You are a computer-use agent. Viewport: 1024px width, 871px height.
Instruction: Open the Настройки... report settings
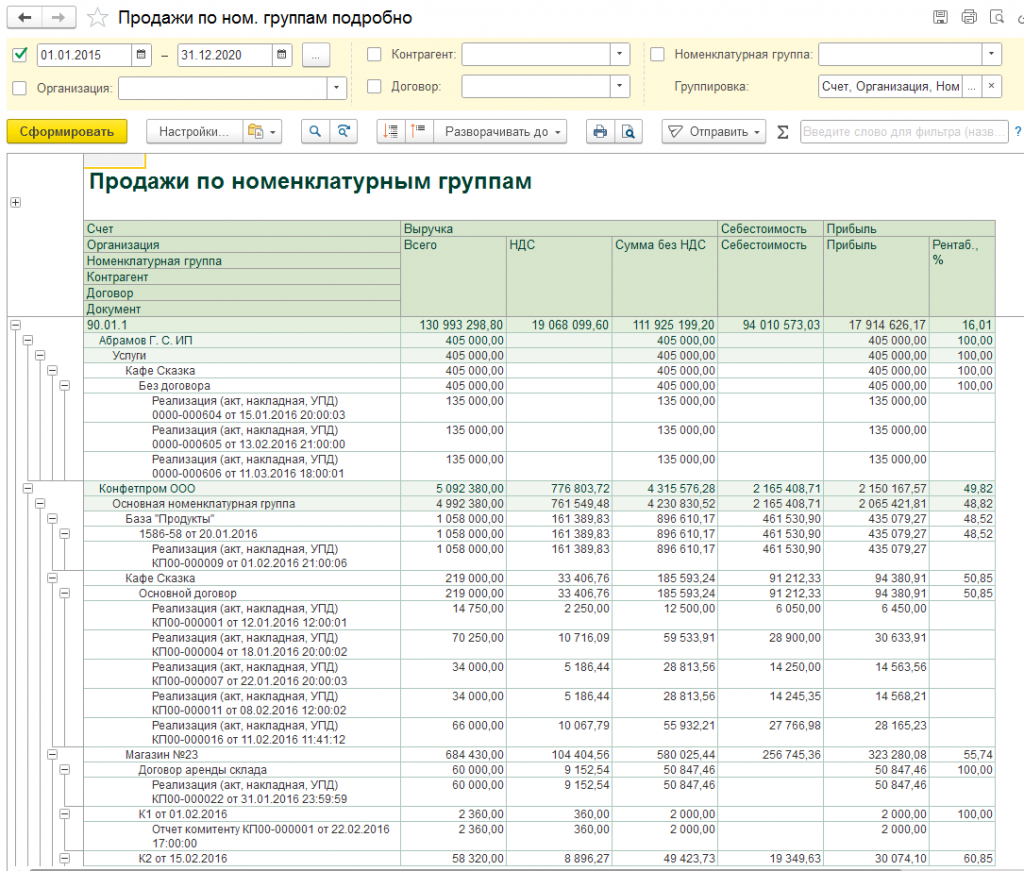(194, 131)
